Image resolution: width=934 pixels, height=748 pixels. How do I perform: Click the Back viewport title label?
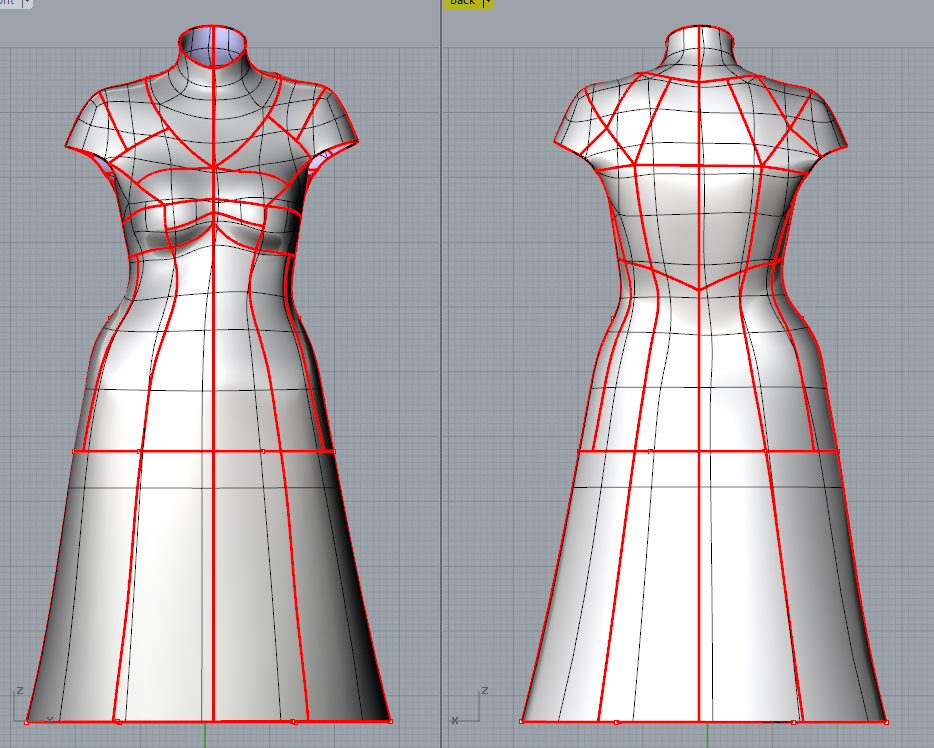click(461, 3)
